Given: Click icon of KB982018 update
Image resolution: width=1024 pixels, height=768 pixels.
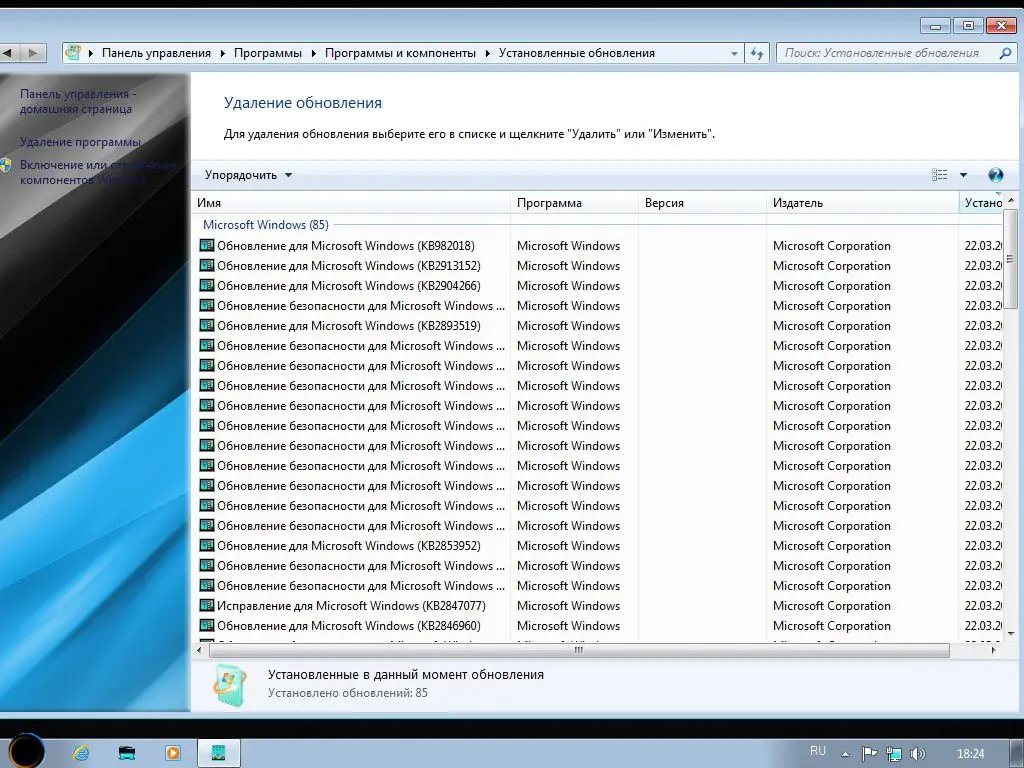Looking at the screenshot, I should (206, 246).
